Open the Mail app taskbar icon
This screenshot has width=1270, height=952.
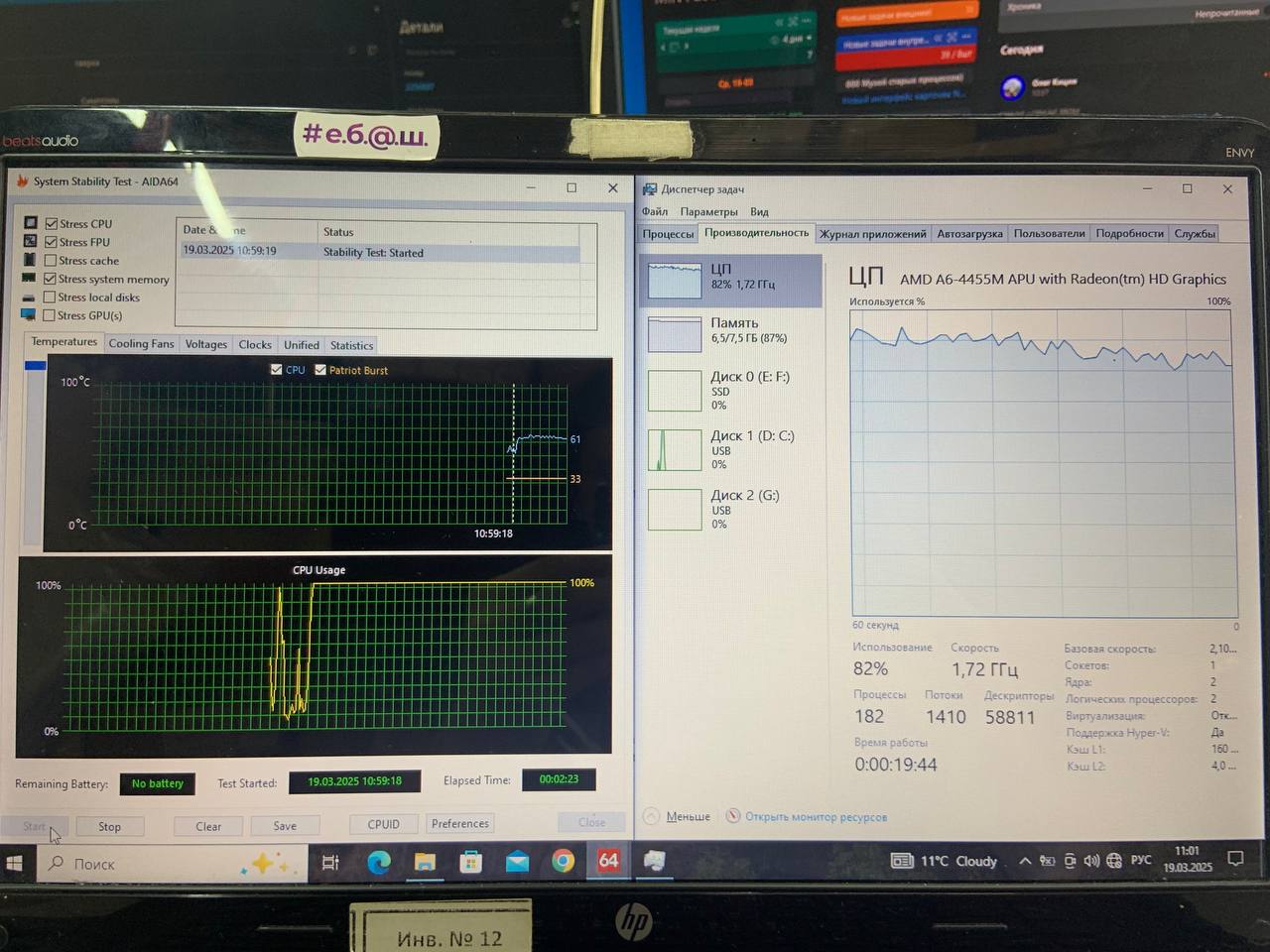click(x=517, y=862)
